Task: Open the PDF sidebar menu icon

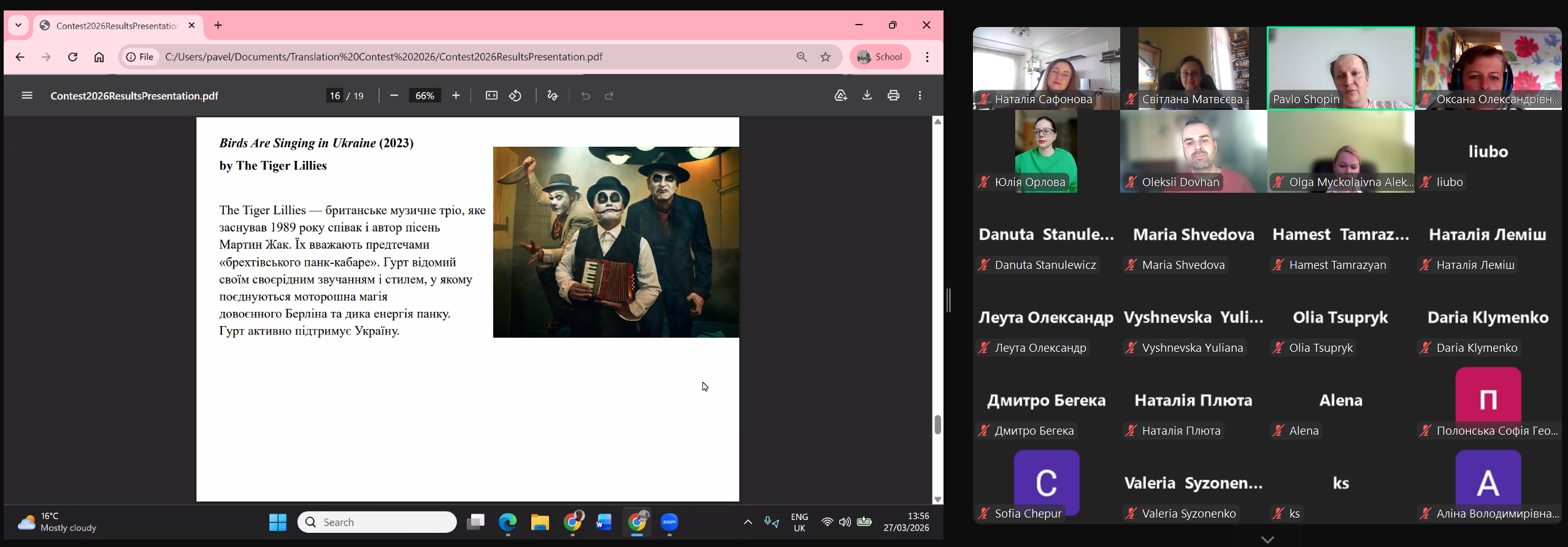Action: point(27,96)
